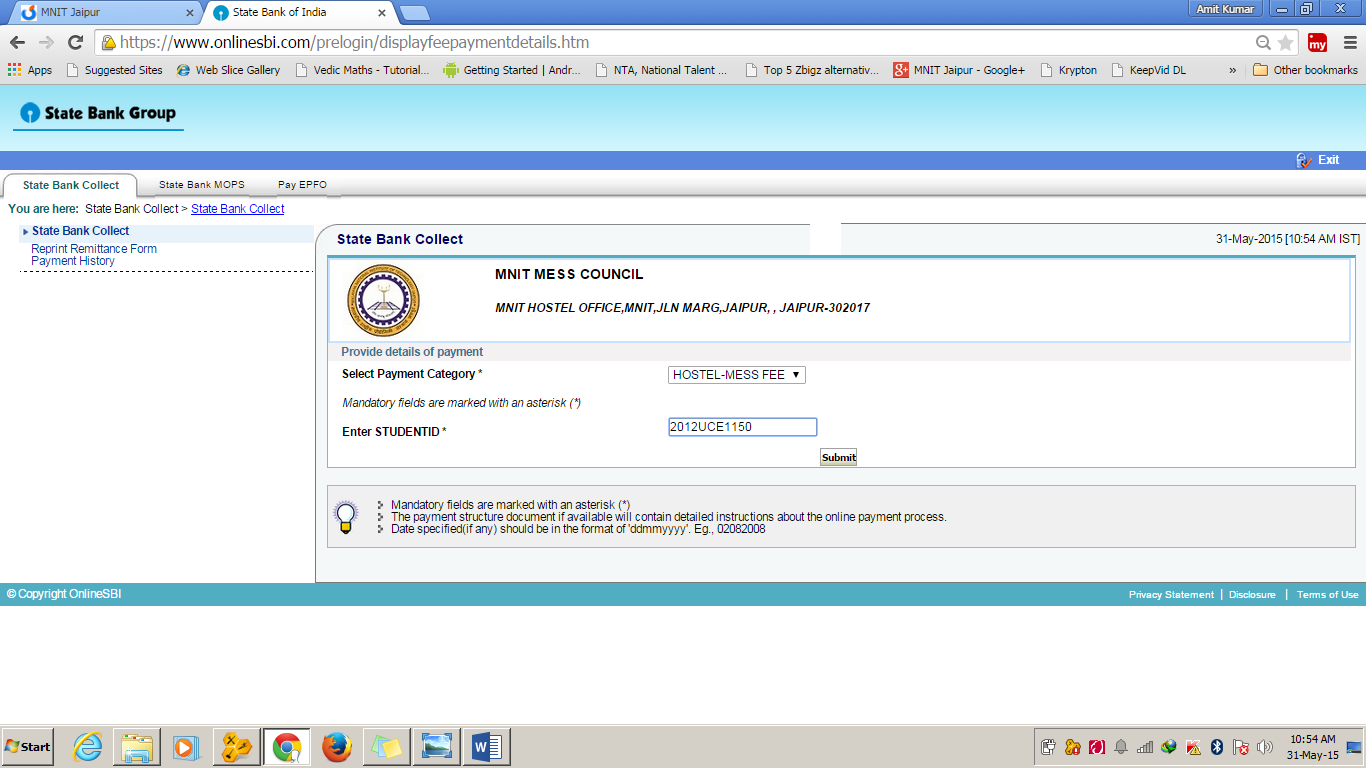Open the Getting Started Android bookmark
This screenshot has width=1366, height=768.
pyautogui.click(x=511, y=70)
